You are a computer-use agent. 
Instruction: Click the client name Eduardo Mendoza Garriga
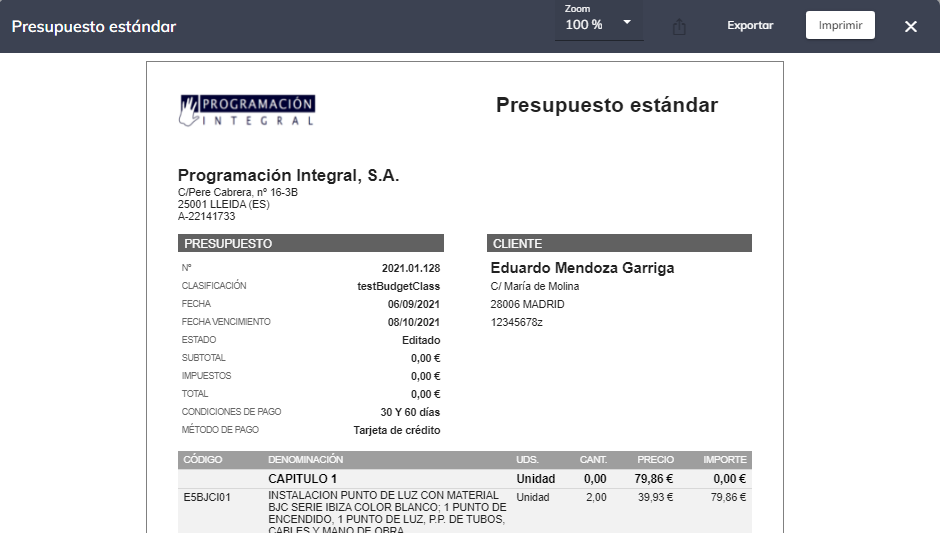coord(582,268)
